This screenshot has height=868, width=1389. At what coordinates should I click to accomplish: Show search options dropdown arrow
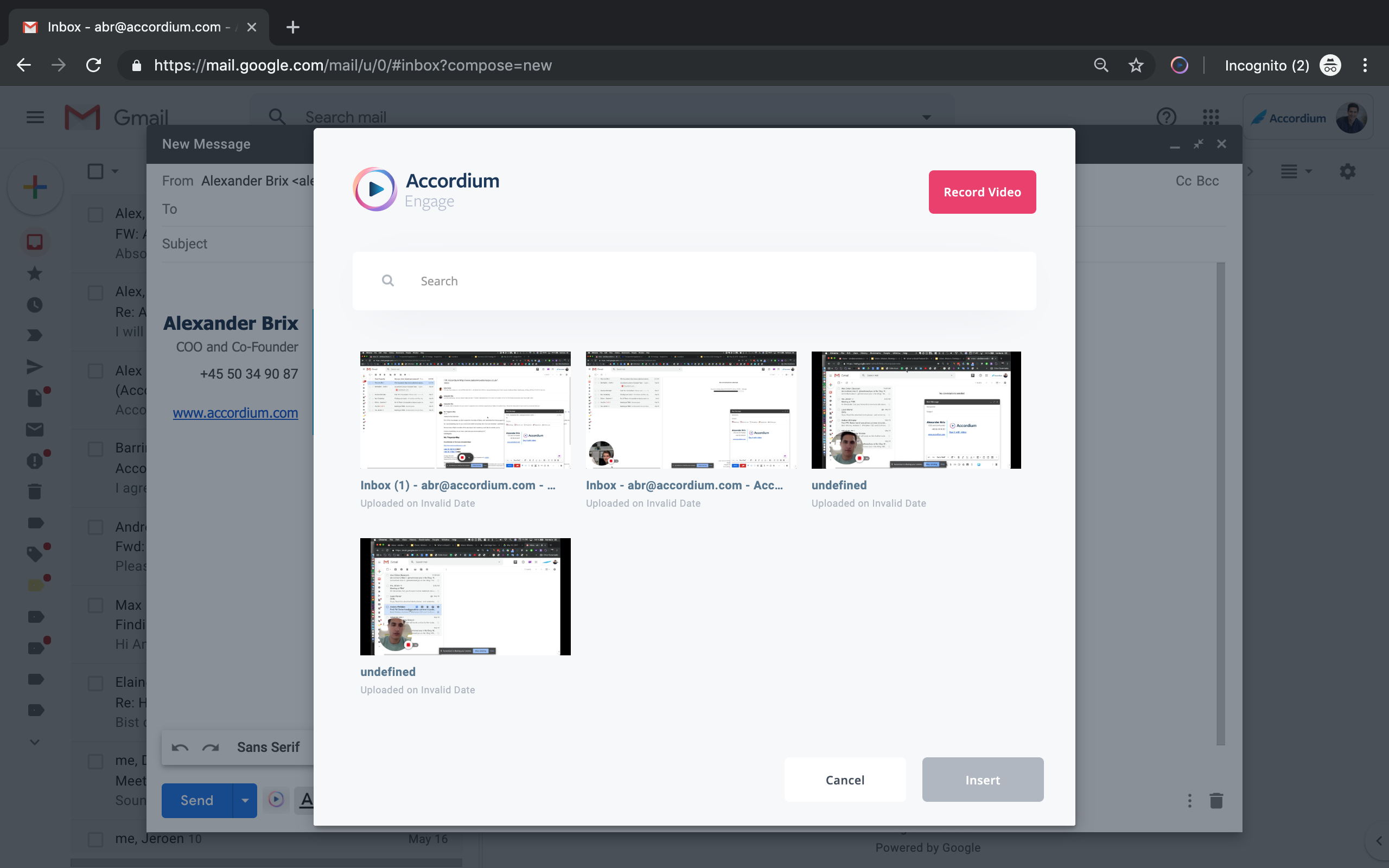(926, 117)
